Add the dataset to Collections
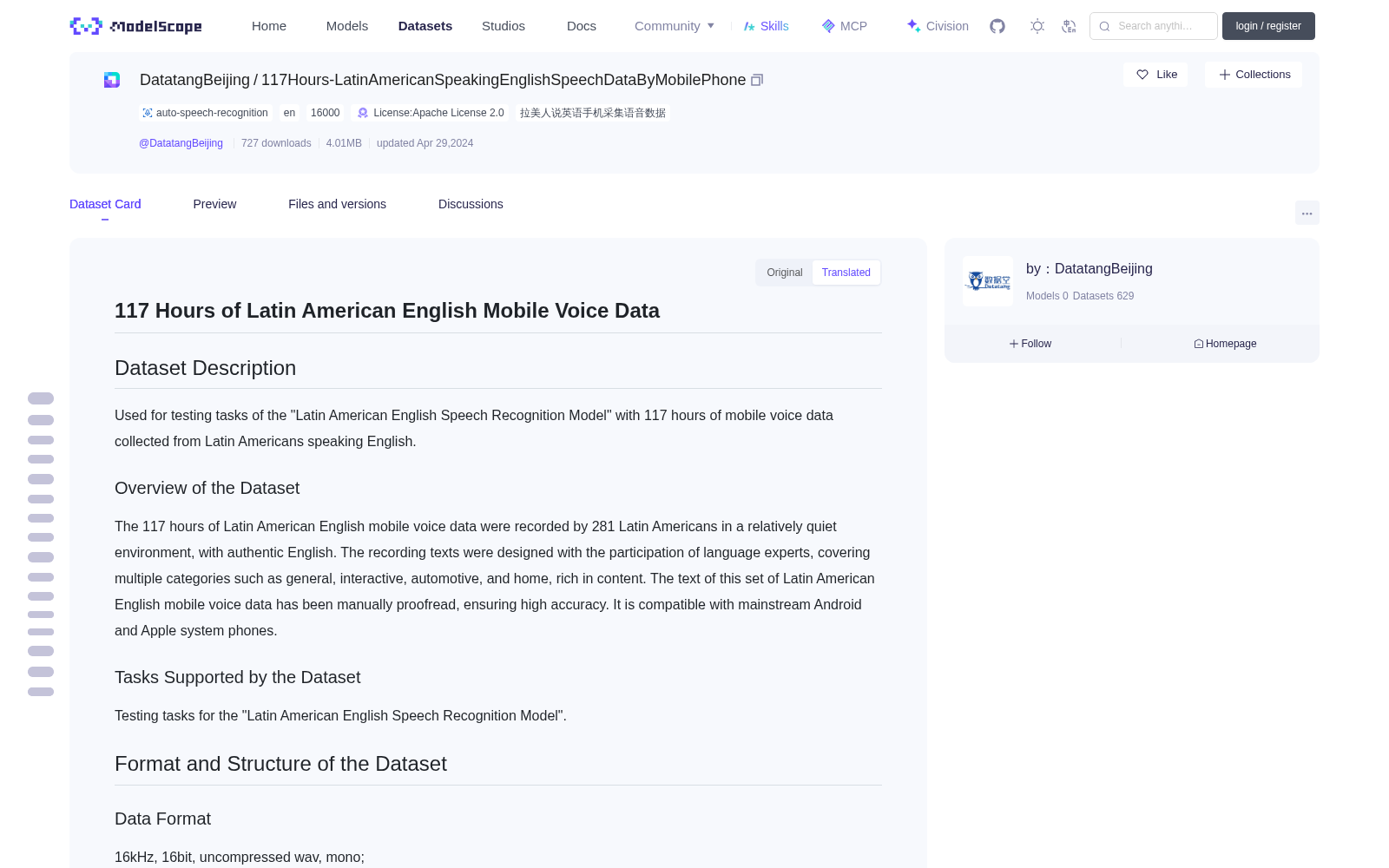1389x868 pixels. pyautogui.click(x=1254, y=75)
